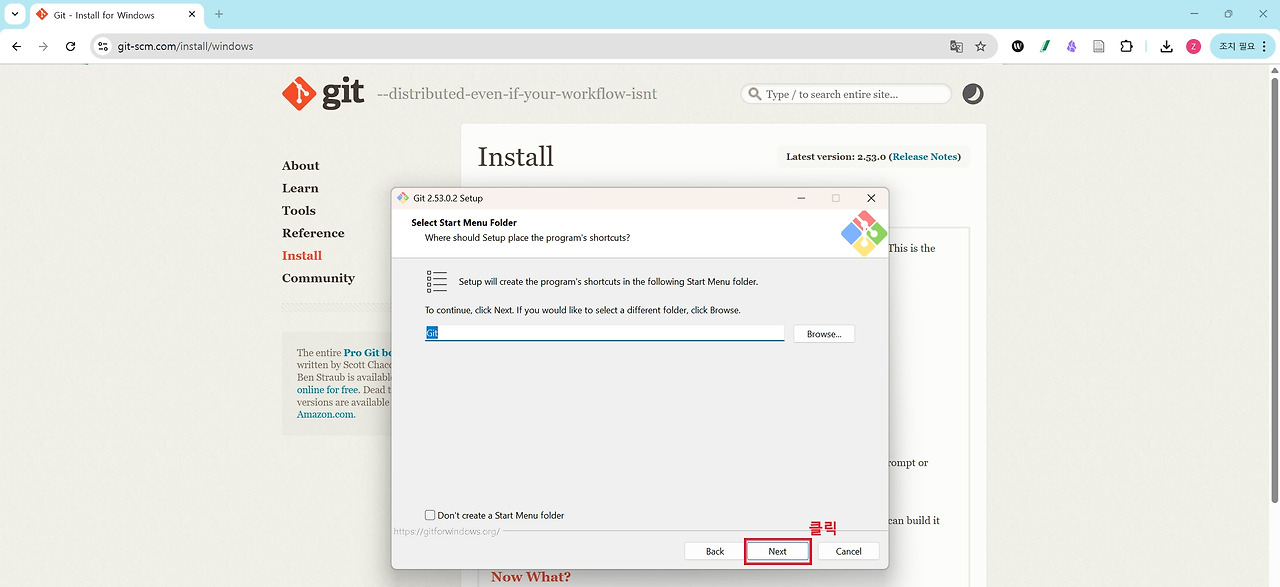1280x587 pixels.
Task: Click the site information icon in address bar
Action: pyautogui.click(x=102, y=46)
